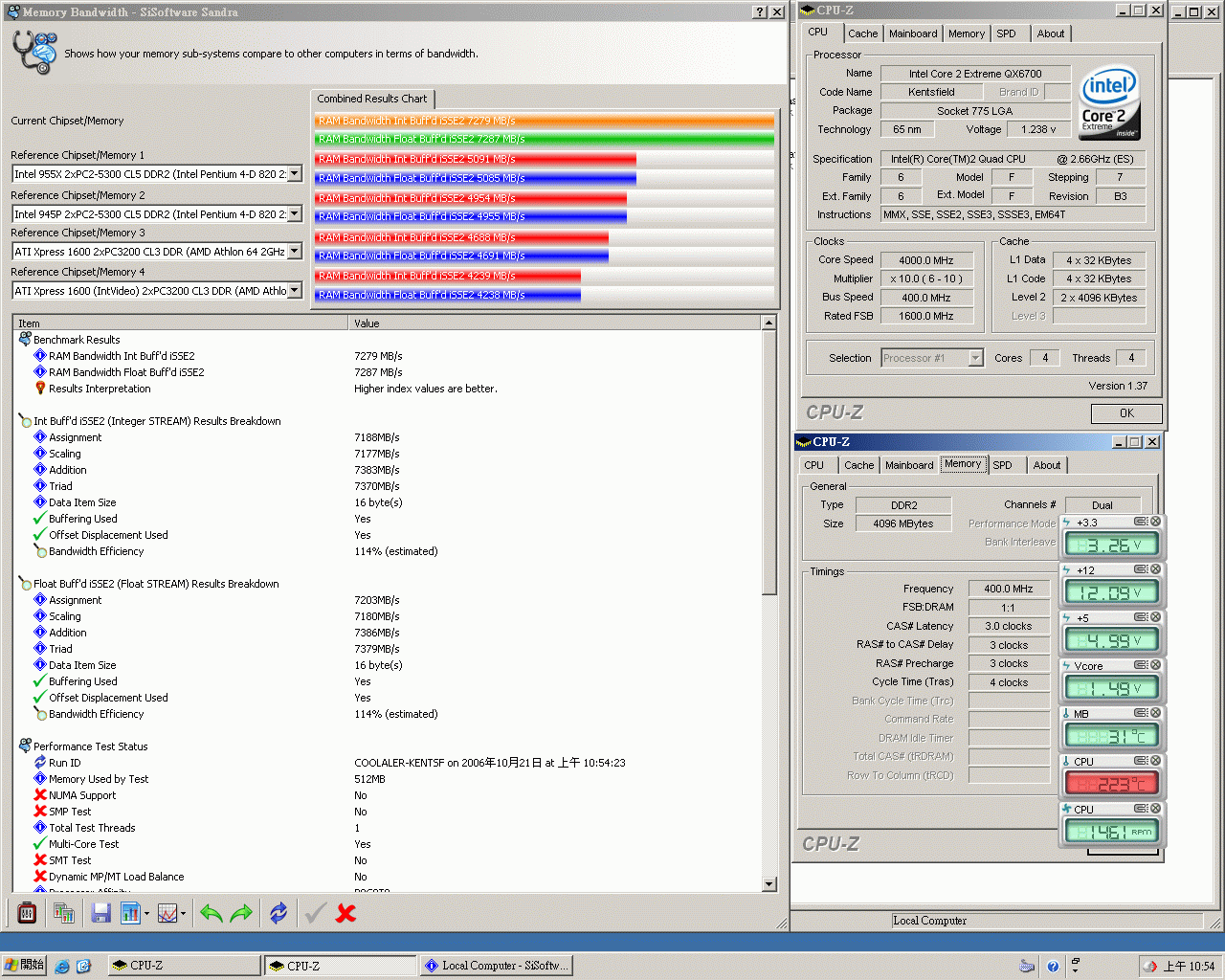This screenshot has height=980, width=1225.
Task: Click the orange 7279 MB/s current bar
Action: coord(545,121)
